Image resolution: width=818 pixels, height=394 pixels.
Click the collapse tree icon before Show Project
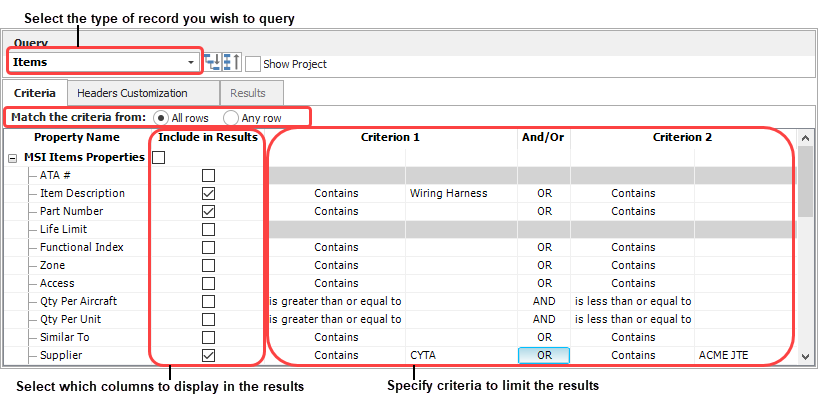[232, 63]
